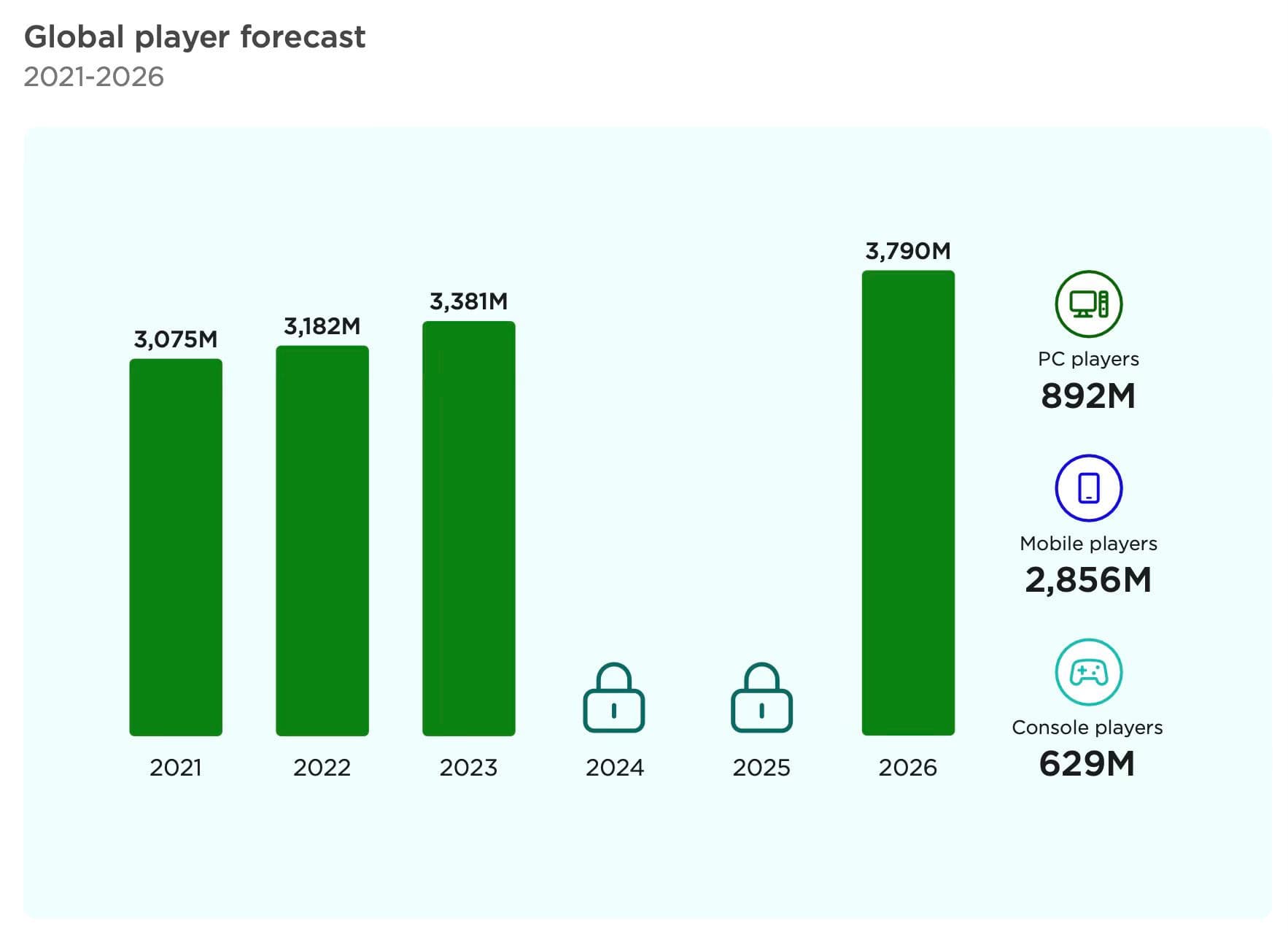Expand details for the 2021 bar
Viewport: 1288px width, 934px height.
point(175,547)
